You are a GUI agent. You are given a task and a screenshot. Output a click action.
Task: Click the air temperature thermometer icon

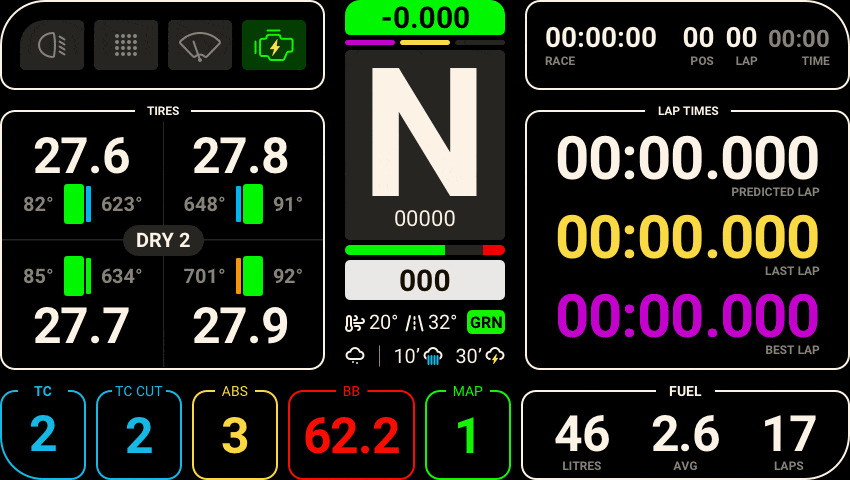pos(355,323)
